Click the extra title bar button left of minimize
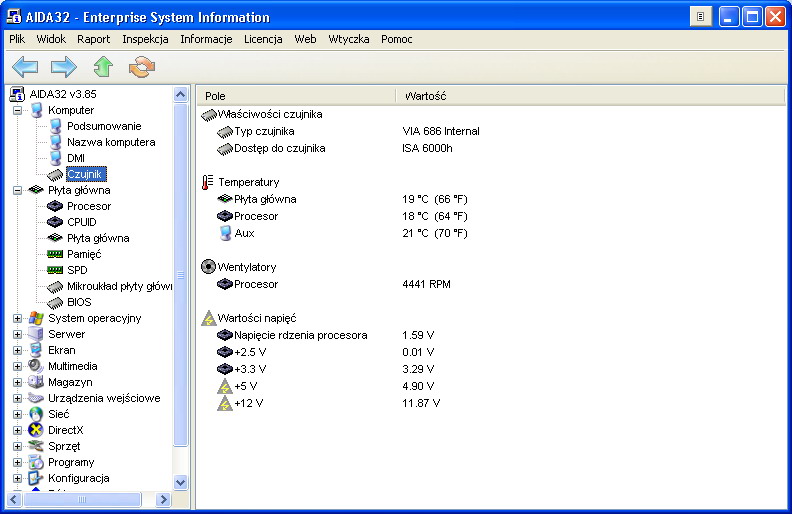This screenshot has width=792, height=514. point(701,17)
